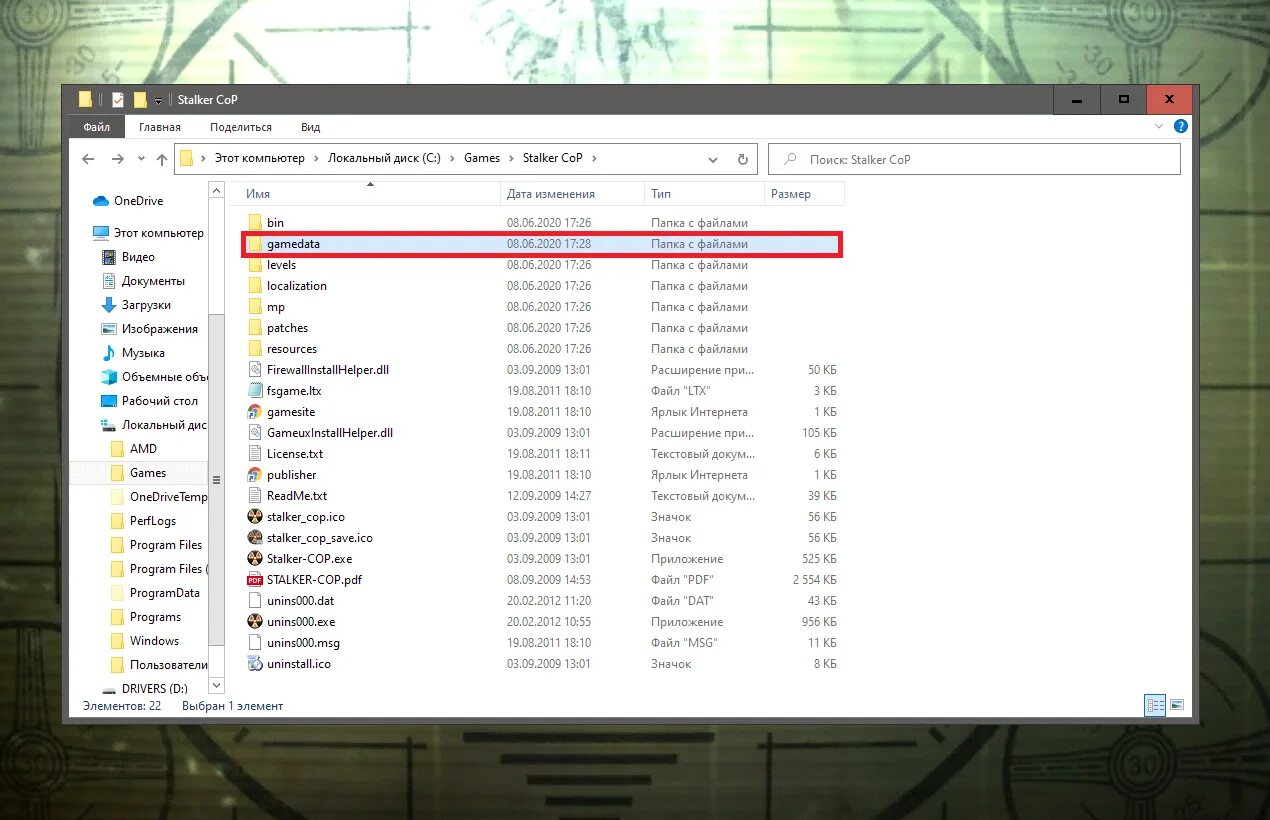Open the Файл ribbon tab
Viewport: 1270px width, 820px height.
[97, 127]
